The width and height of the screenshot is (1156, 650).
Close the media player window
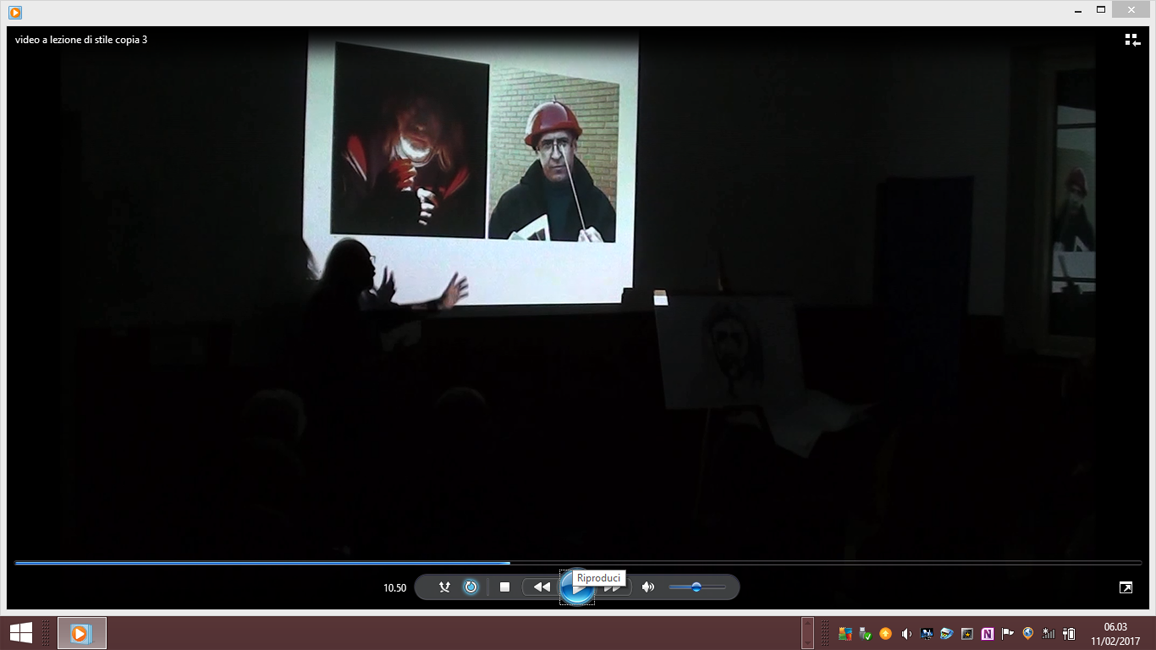click(x=1132, y=10)
